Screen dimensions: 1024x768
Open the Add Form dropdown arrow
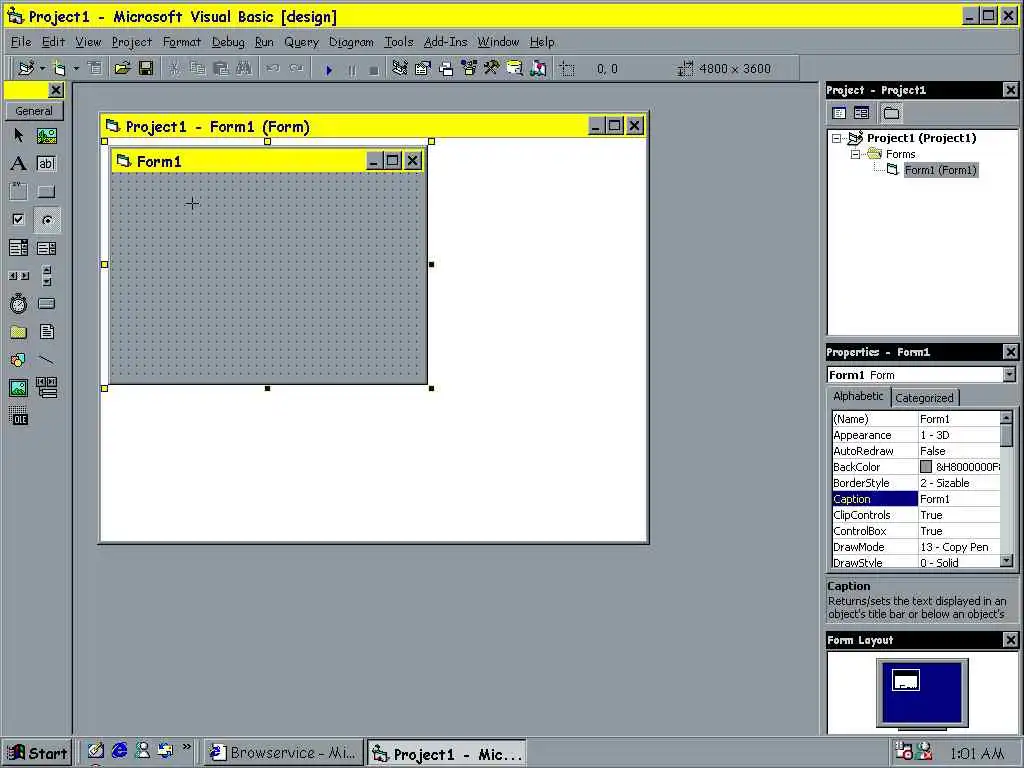(76, 68)
